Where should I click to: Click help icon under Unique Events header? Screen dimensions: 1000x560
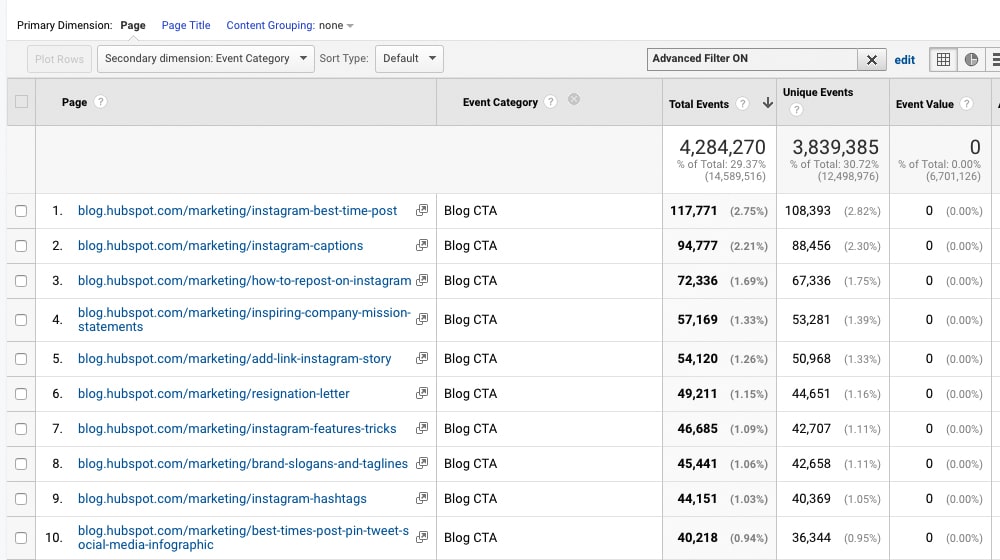796,110
